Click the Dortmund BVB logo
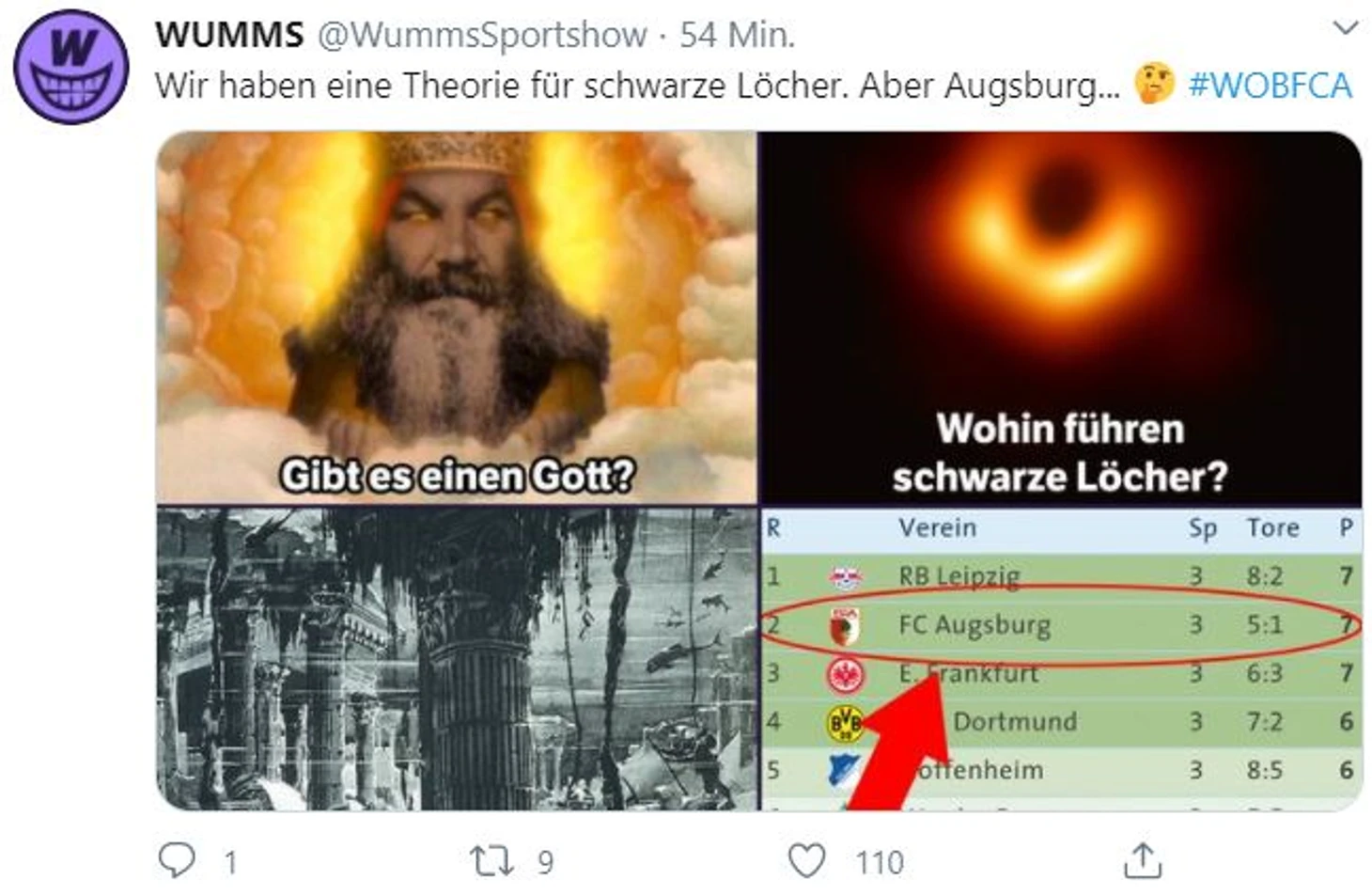1372x895 pixels. click(844, 722)
